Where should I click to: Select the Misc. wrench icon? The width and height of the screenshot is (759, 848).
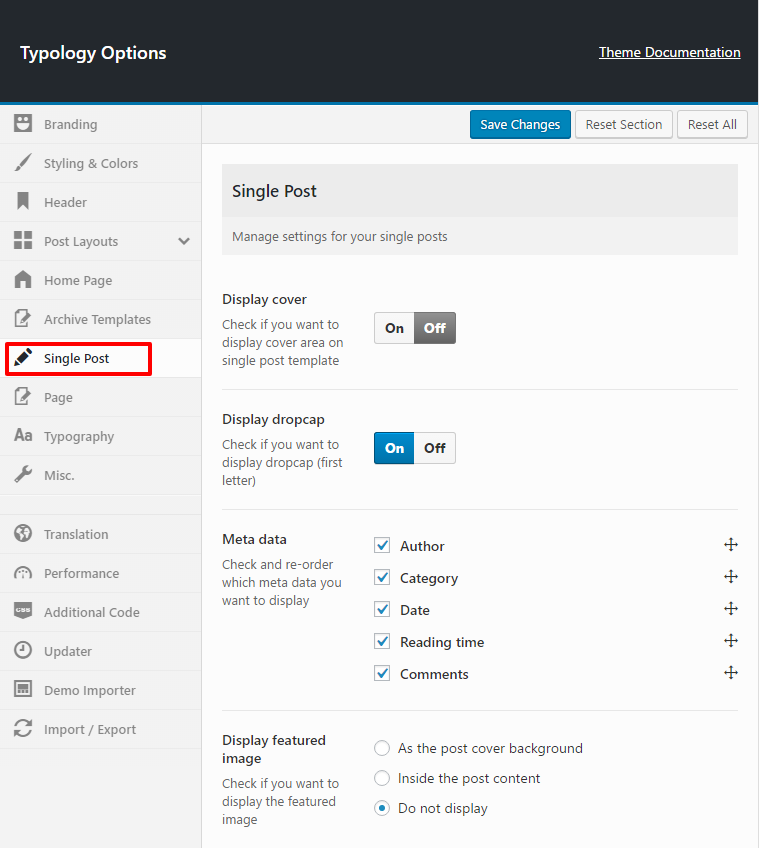(x=22, y=475)
